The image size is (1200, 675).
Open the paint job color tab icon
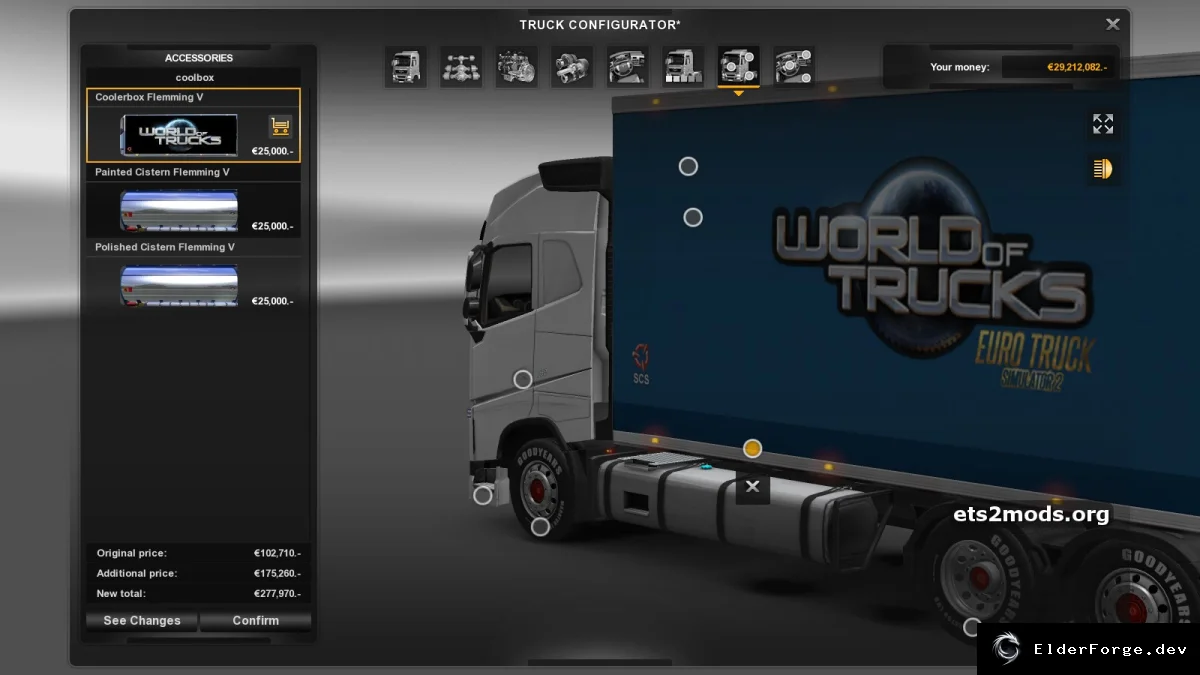click(683, 67)
